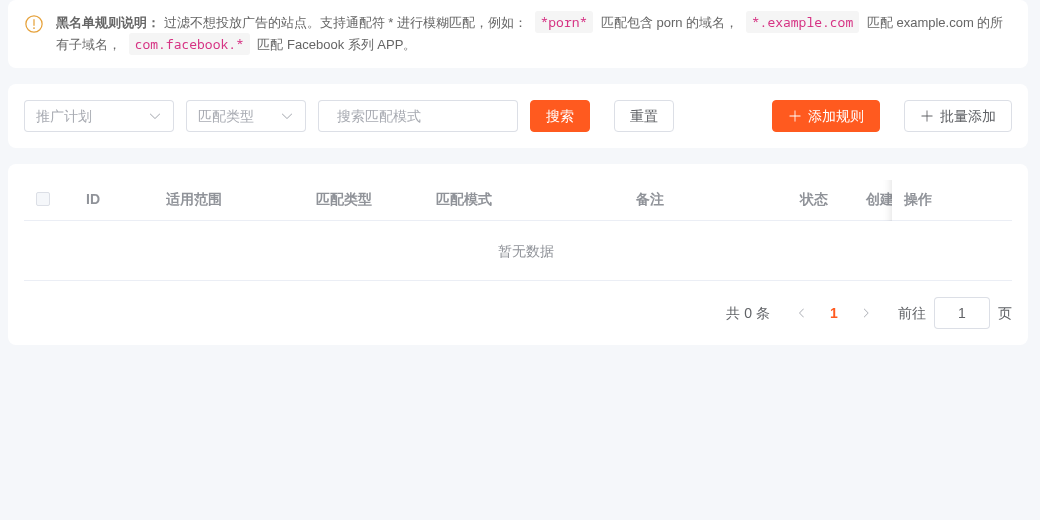
Task: Click the 批量添加 button
Action: (958, 116)
